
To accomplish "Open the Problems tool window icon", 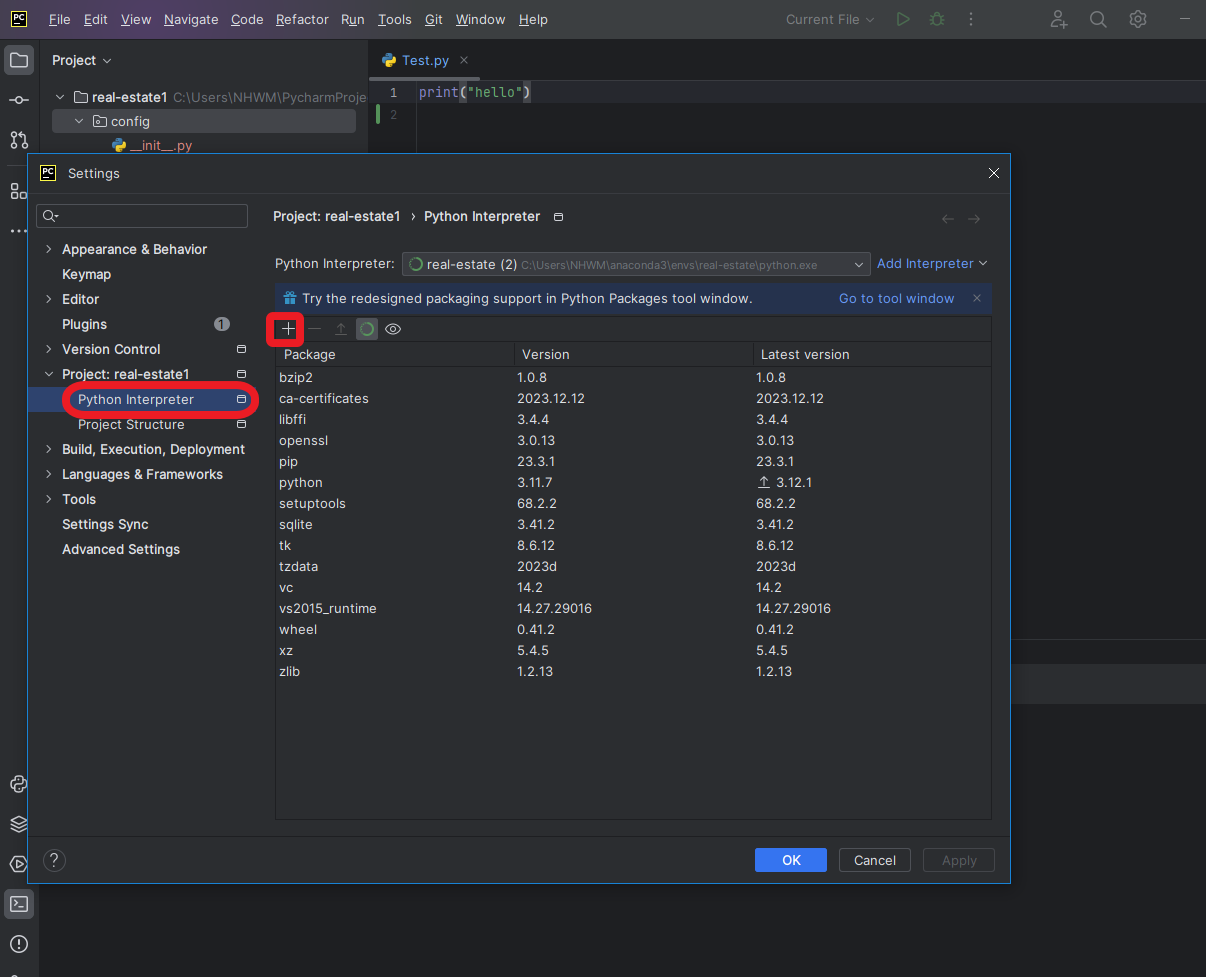I will (19, 944).
